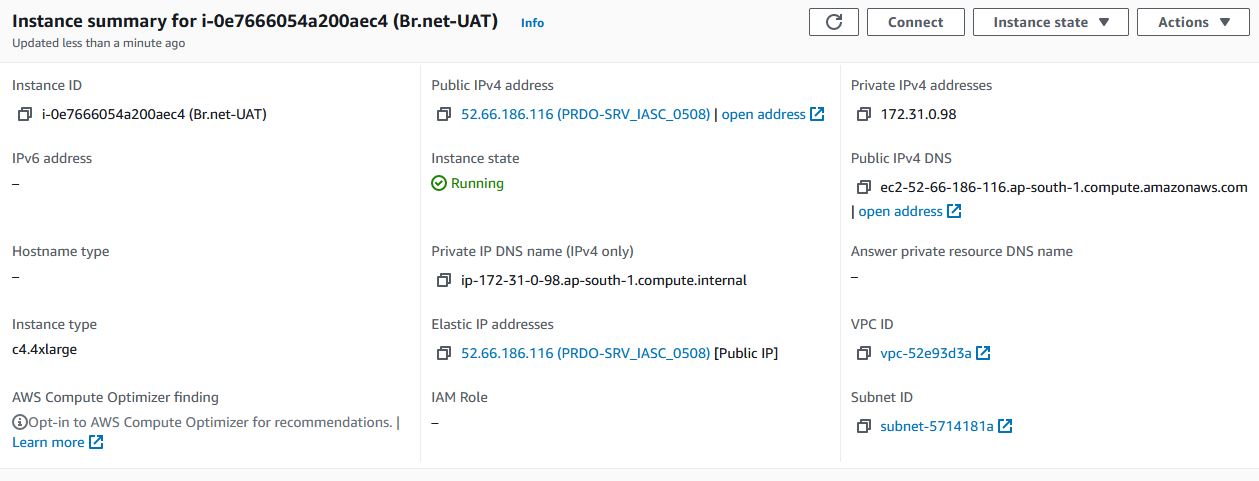This screenshot has width=1259, height=481.
Task: Copy the VPC ID value
Action: click(x=864, y=353)
